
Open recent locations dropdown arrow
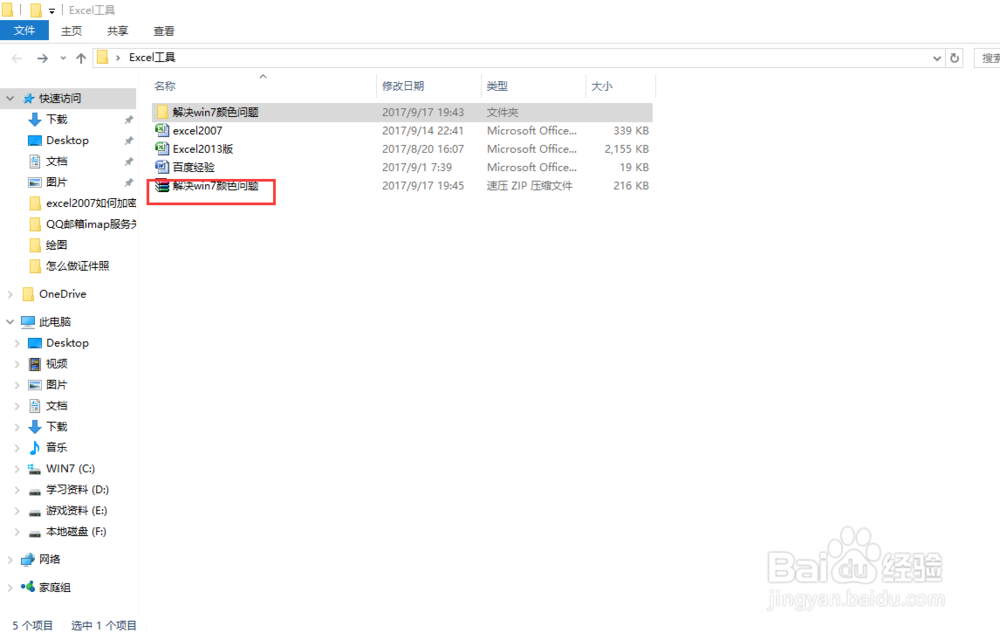pos(62,58)
